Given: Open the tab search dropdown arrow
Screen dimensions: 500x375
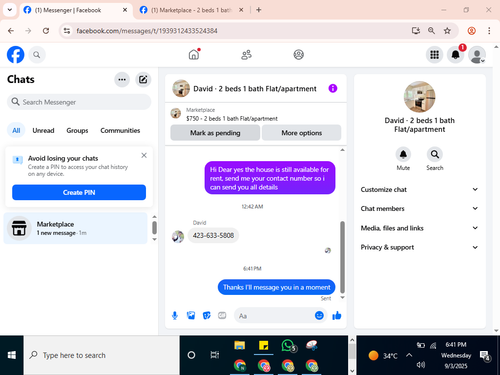Looking at the screenshot, I should tap(10, 10).
